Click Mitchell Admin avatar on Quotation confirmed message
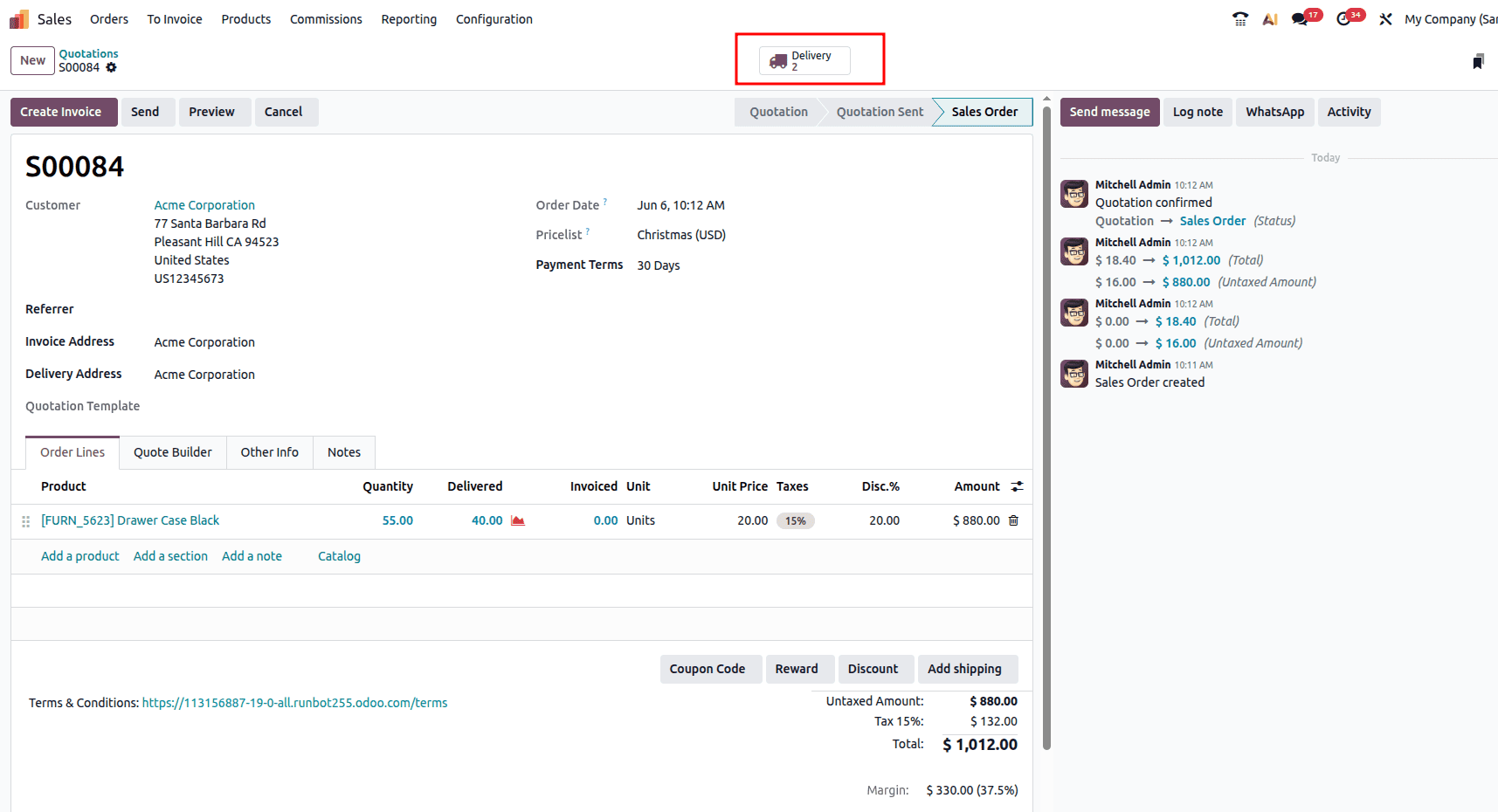This screenshot has width=1498, height=812. 1074,194
